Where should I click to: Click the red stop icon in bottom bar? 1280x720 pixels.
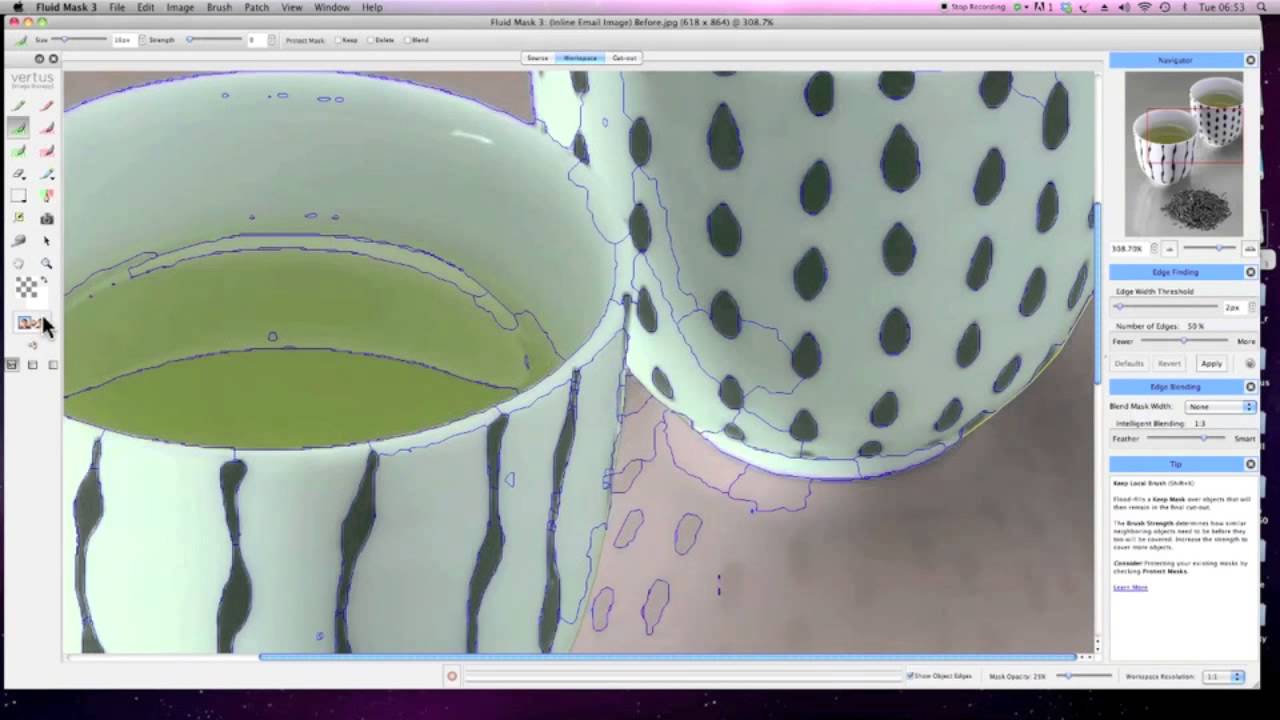point(452,677)
